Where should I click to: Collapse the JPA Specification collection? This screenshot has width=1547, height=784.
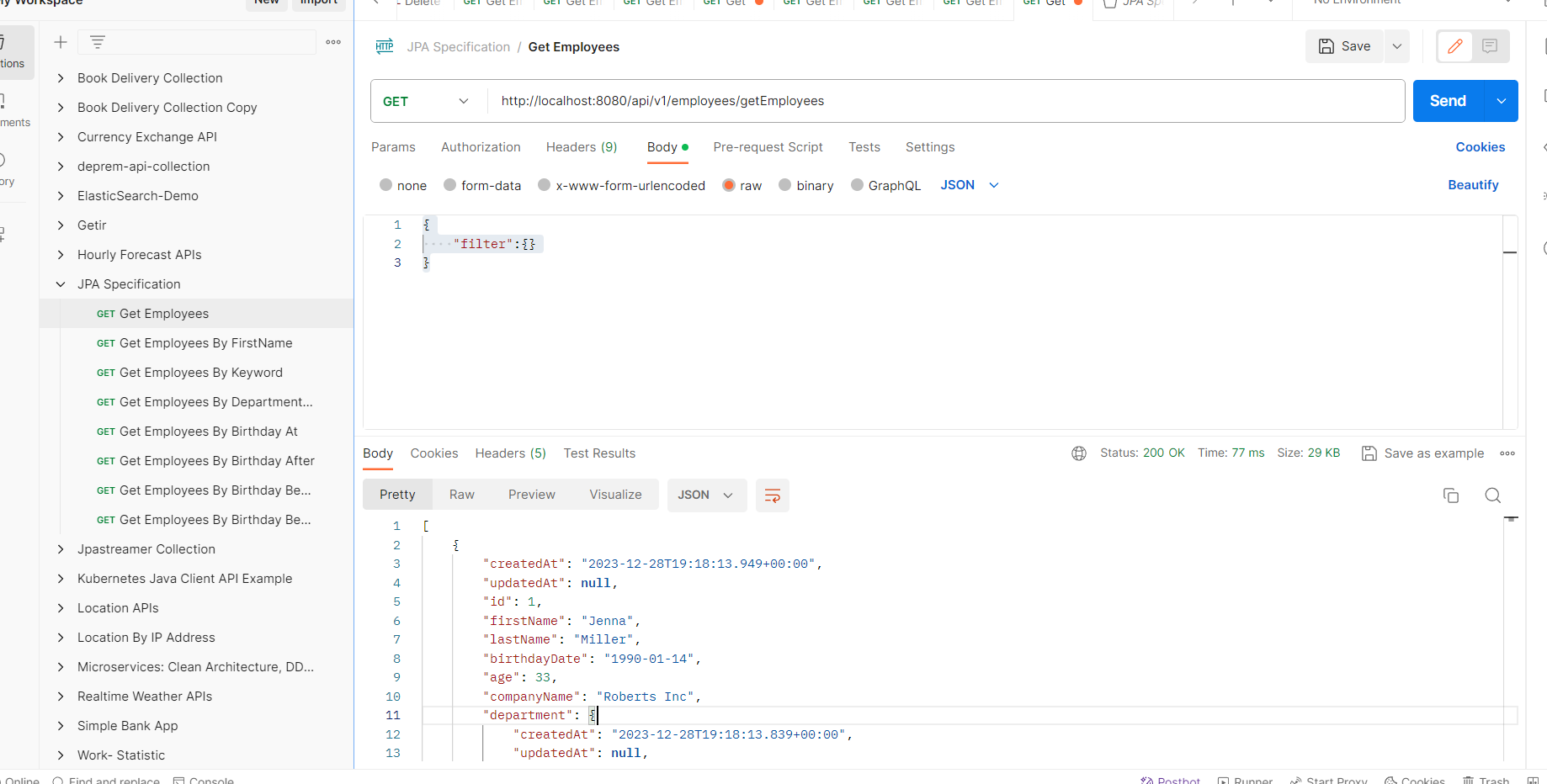click(61, 284)
